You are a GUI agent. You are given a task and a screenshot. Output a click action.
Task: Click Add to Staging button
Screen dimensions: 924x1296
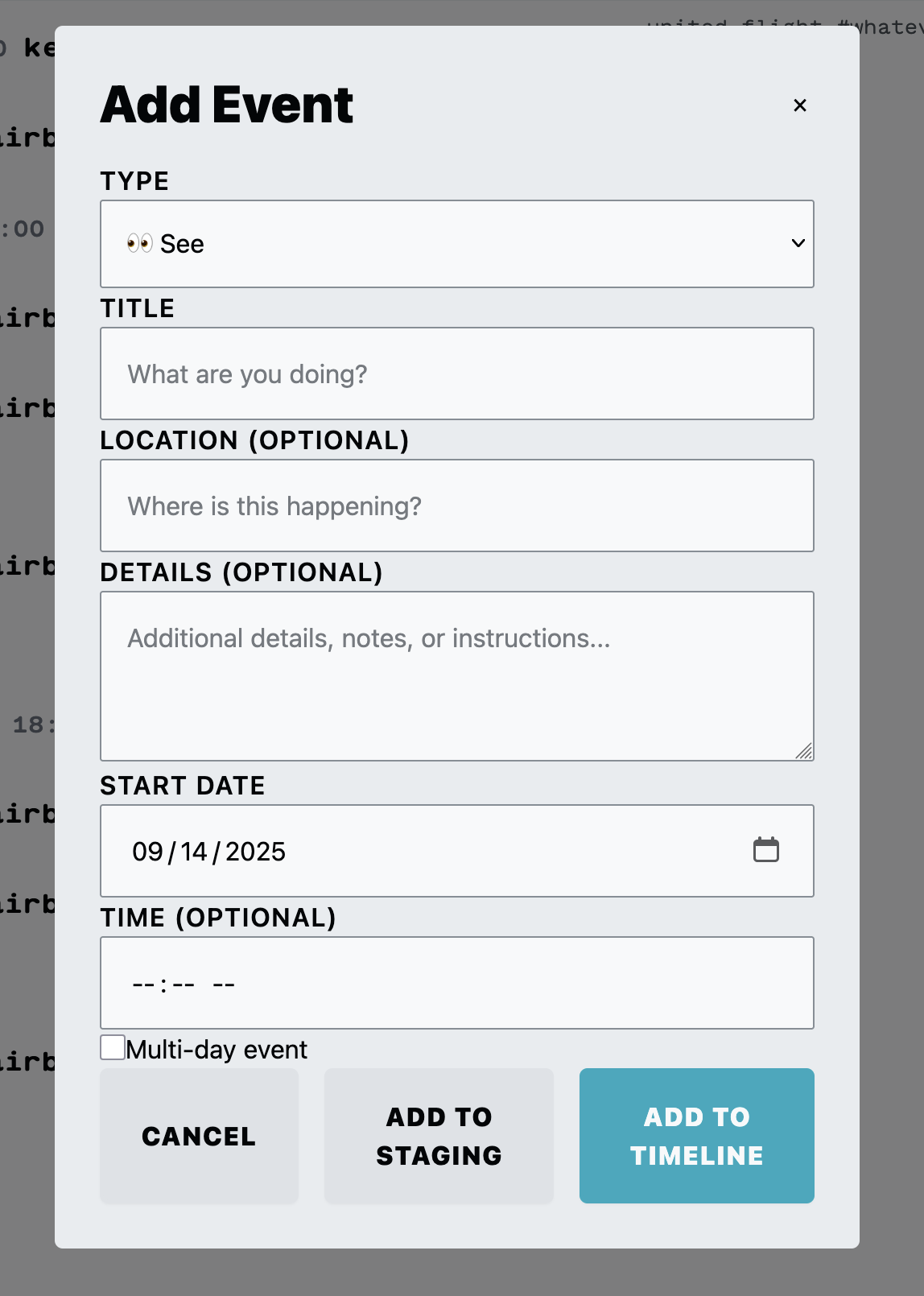(x=439, y=1136)
